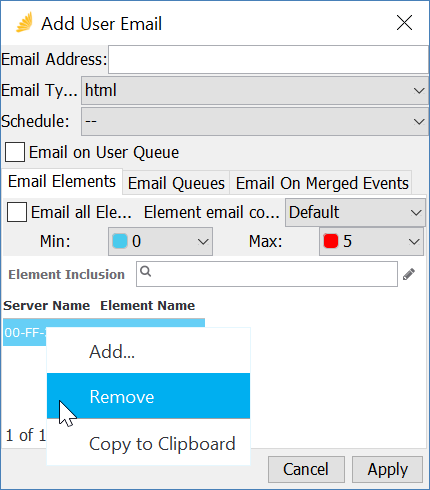Open the Min severity dropdown
Viewport: 430px width, 490px height.
(x=160, y=241)
